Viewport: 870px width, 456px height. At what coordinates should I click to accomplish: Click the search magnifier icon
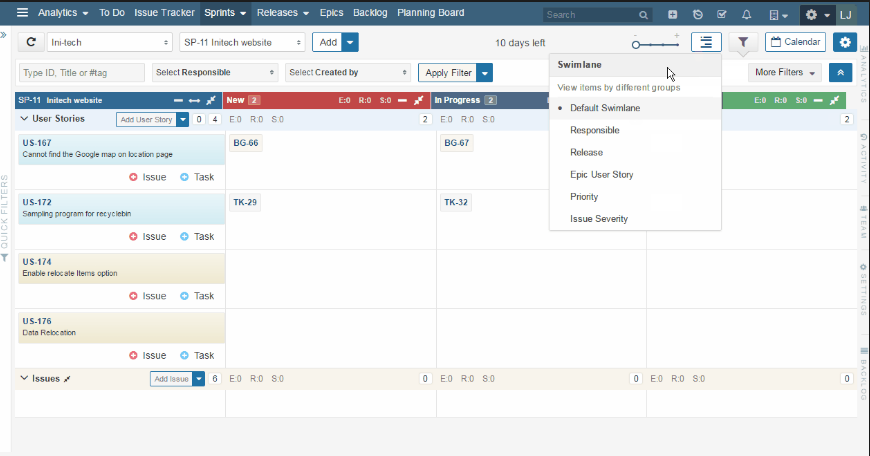click(x=643, y=15)
